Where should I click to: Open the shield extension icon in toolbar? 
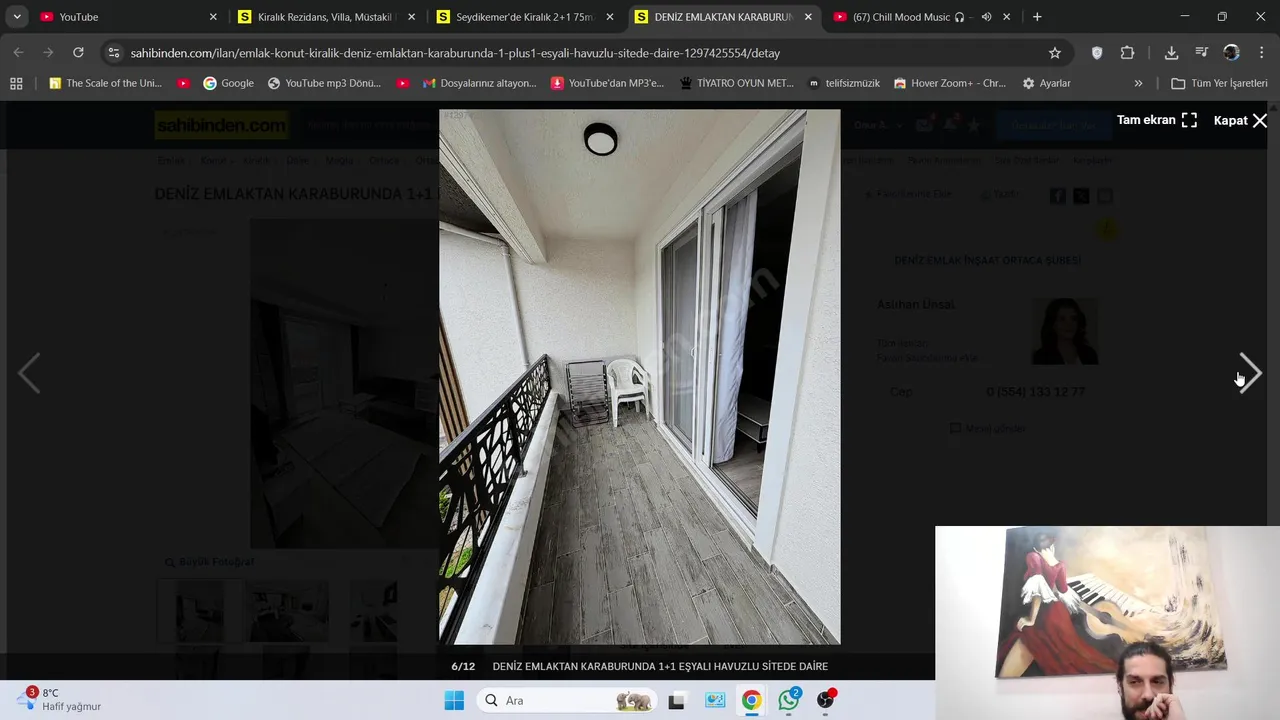(x=1097, y=53)
